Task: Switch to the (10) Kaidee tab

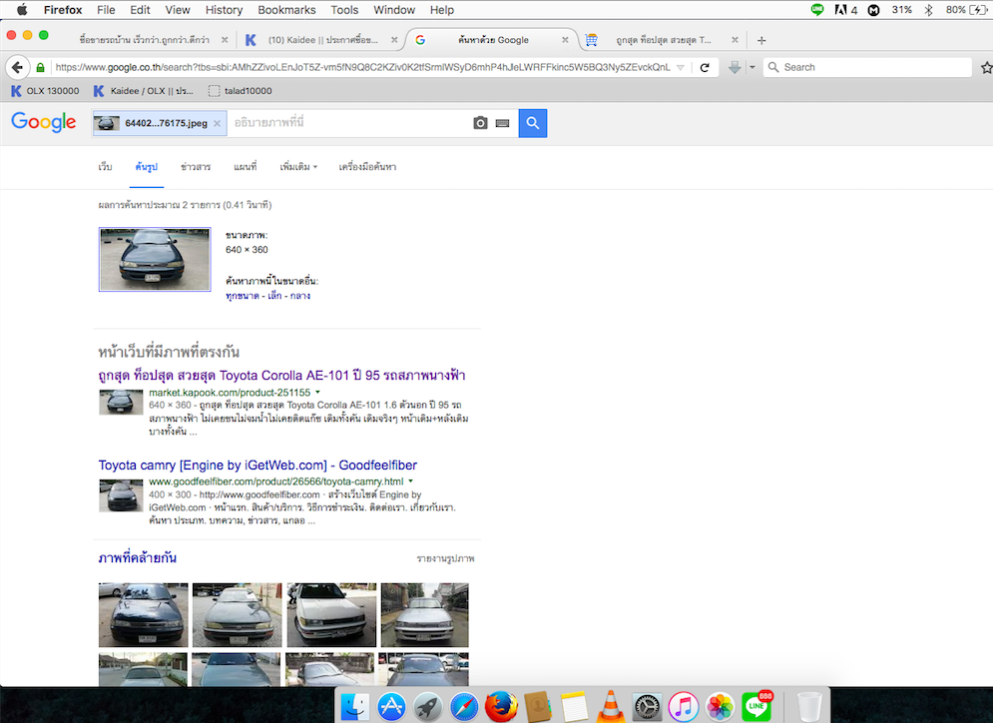Action: pyautogui.click(x=322, y=40)
